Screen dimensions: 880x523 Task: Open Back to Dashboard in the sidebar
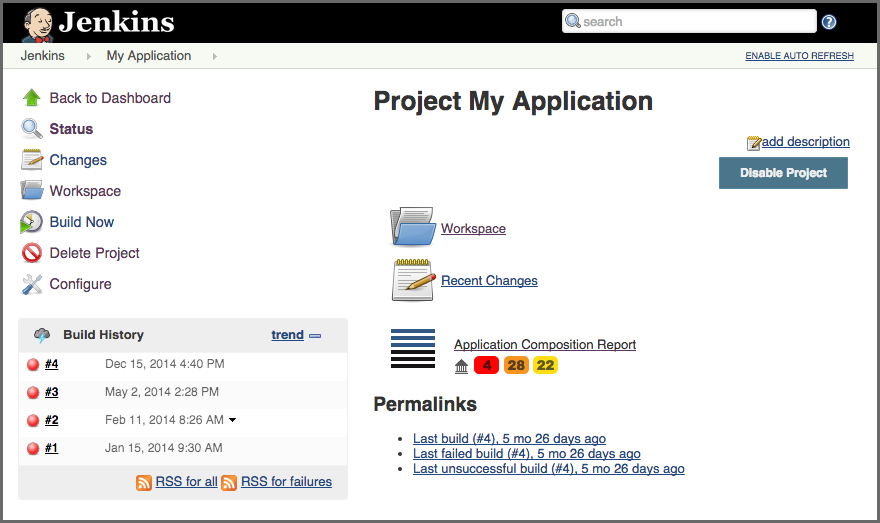point(110,98)
